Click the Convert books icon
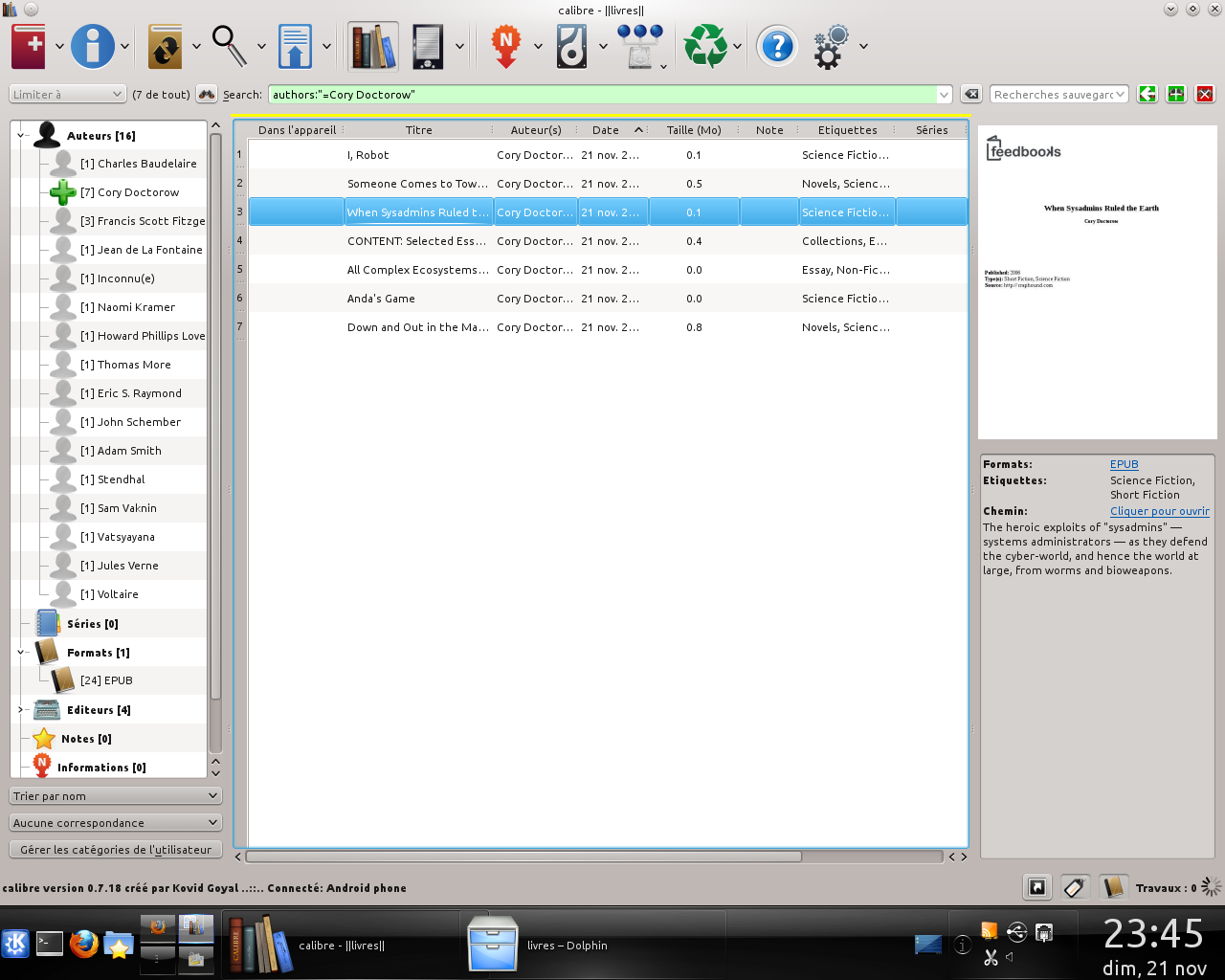Screen dimensions: 1225x980 [x=165, y=45]
